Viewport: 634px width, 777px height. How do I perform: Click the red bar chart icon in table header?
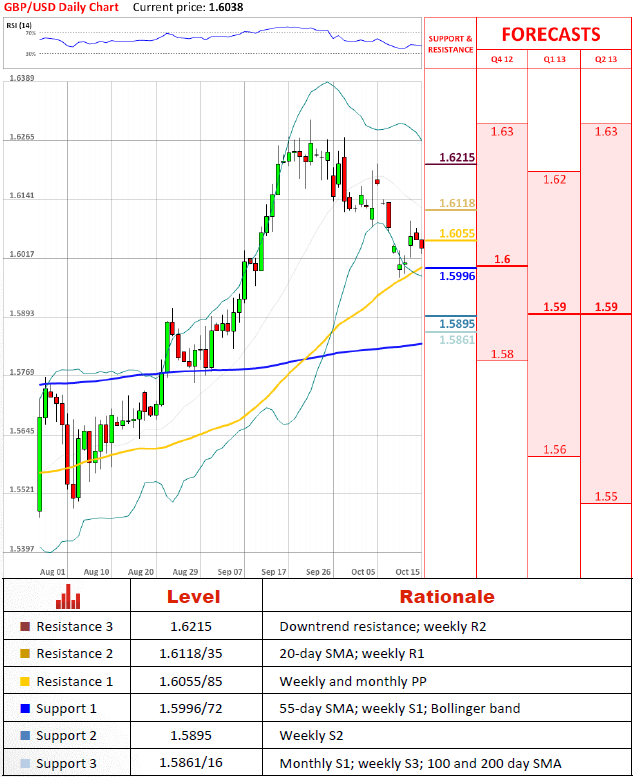(x=68, y=598)
